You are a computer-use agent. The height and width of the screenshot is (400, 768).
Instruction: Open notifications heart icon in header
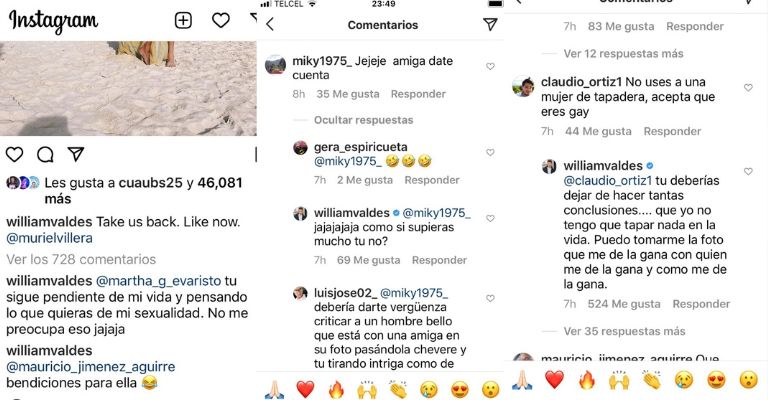(220, 20)
